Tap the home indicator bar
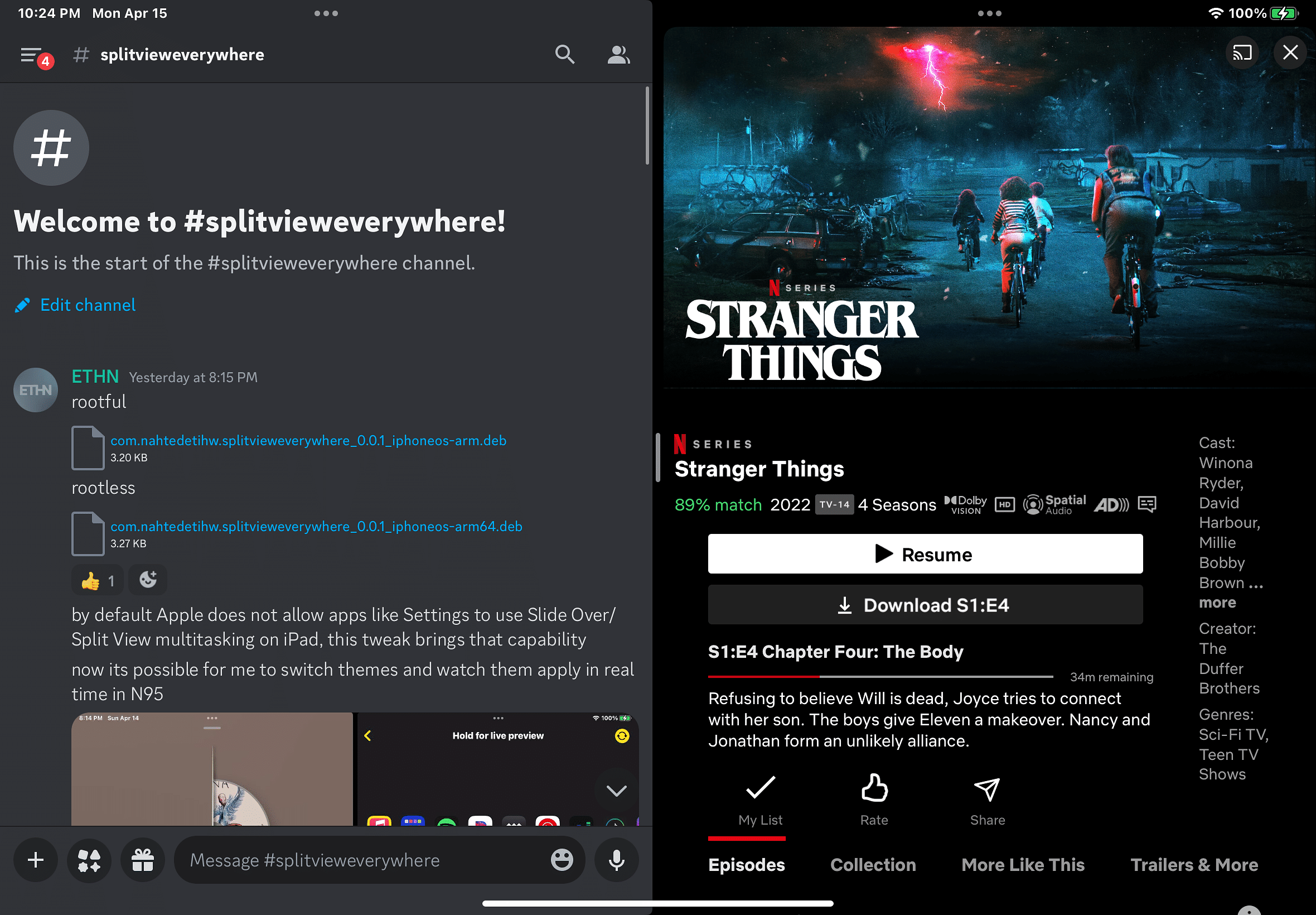The image size is (1316, 915). pyautogui.click(x=657, y=903)
